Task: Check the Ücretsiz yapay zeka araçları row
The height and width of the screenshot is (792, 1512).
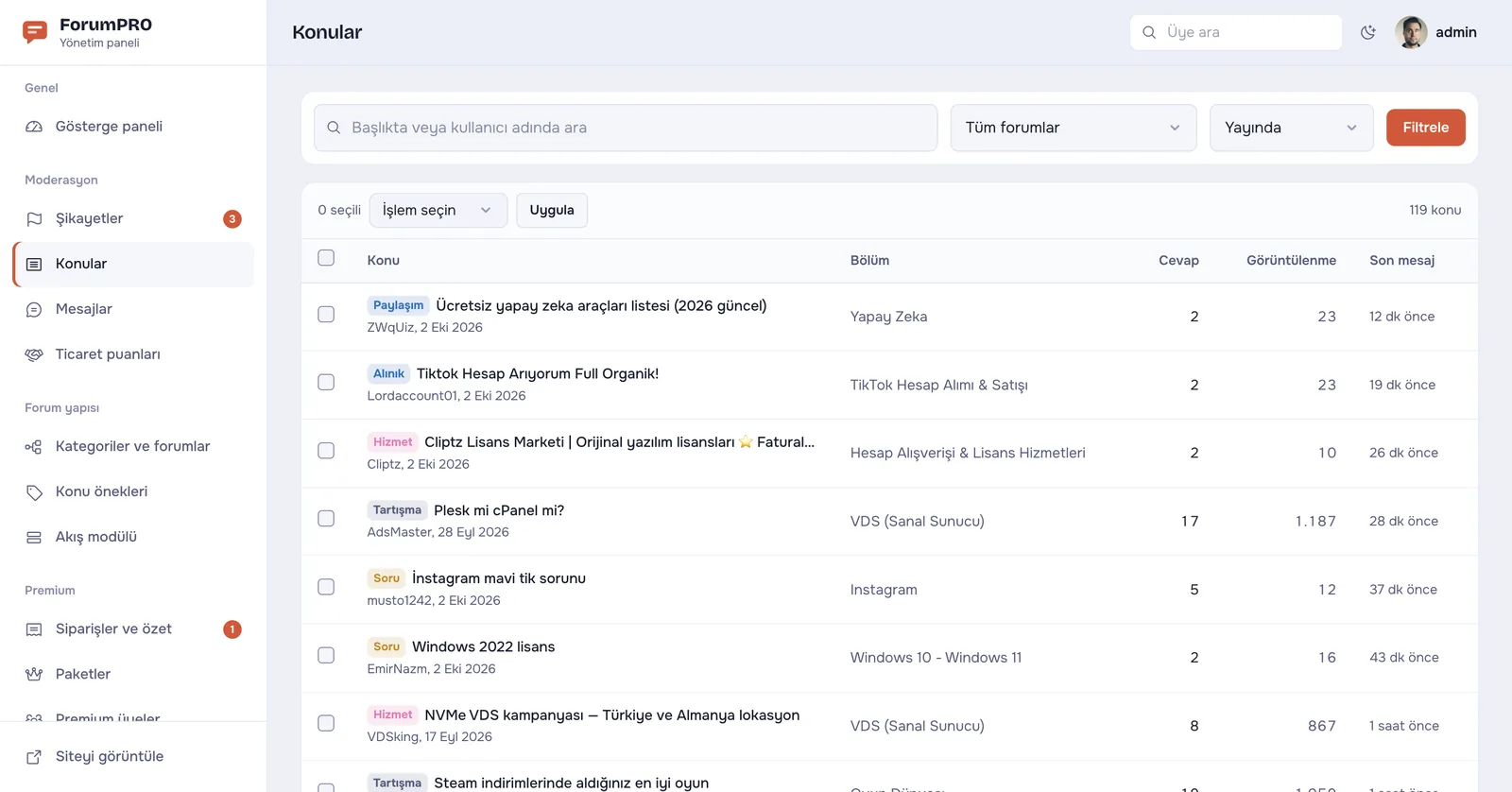Action: pos(326,315)
